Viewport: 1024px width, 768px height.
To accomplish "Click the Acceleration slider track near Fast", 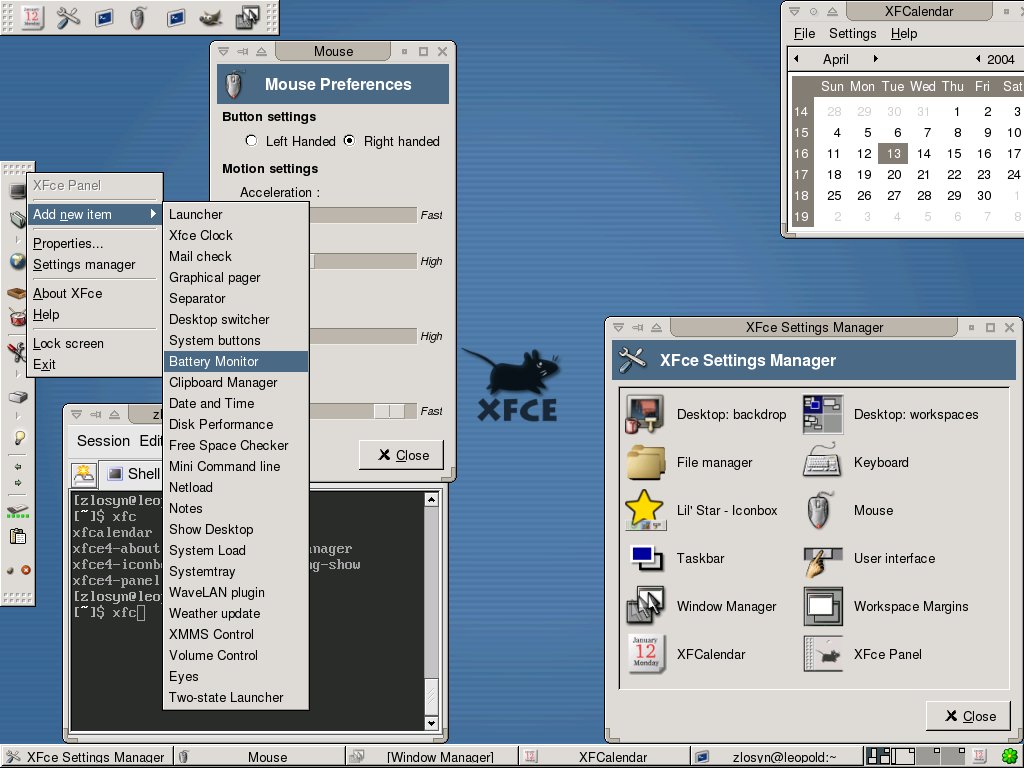I will tap(363, 215).
